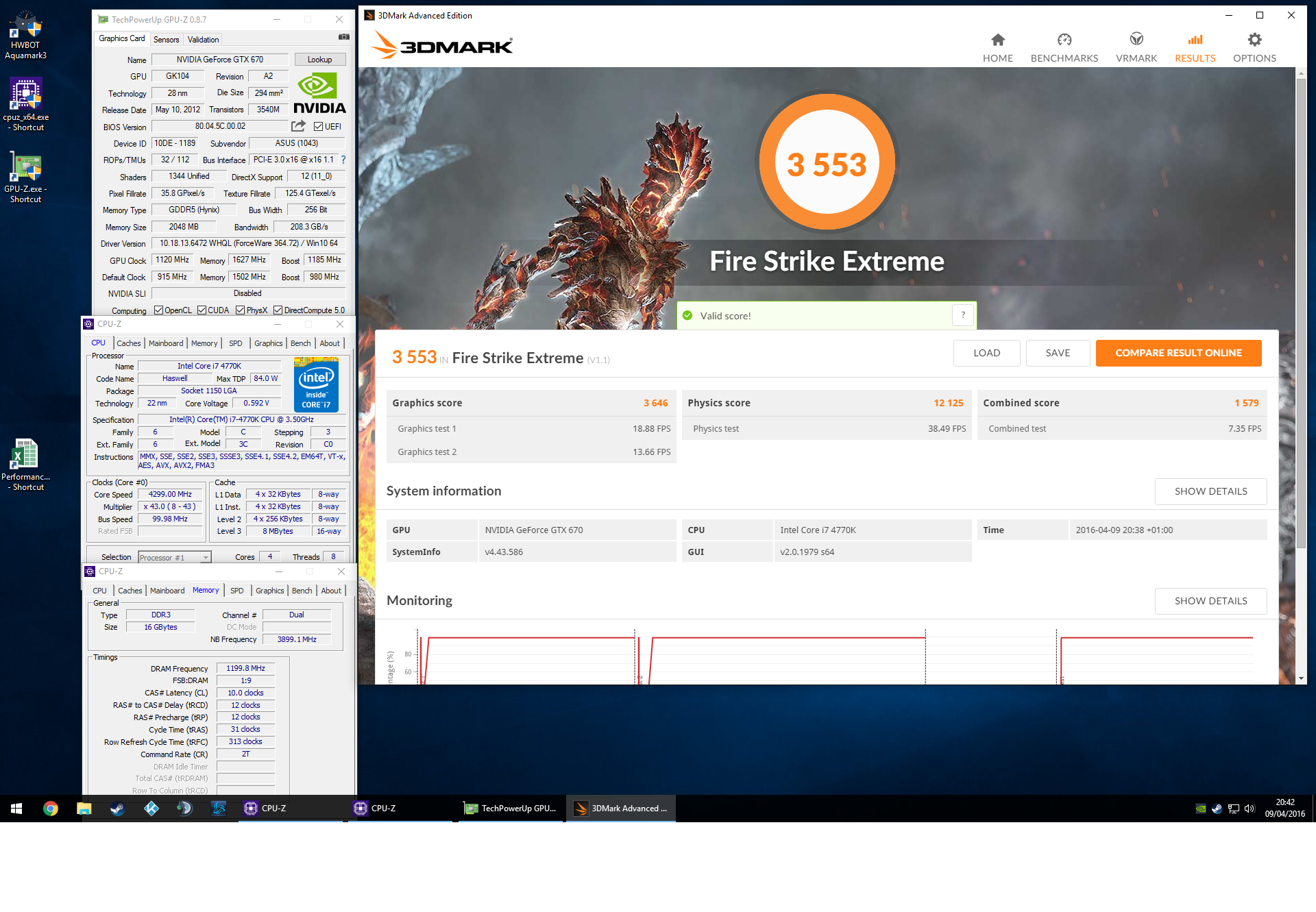Click the NVIDIA tray icon
This screenshot has width=1316, height=912.
(x=1201, y=809)
